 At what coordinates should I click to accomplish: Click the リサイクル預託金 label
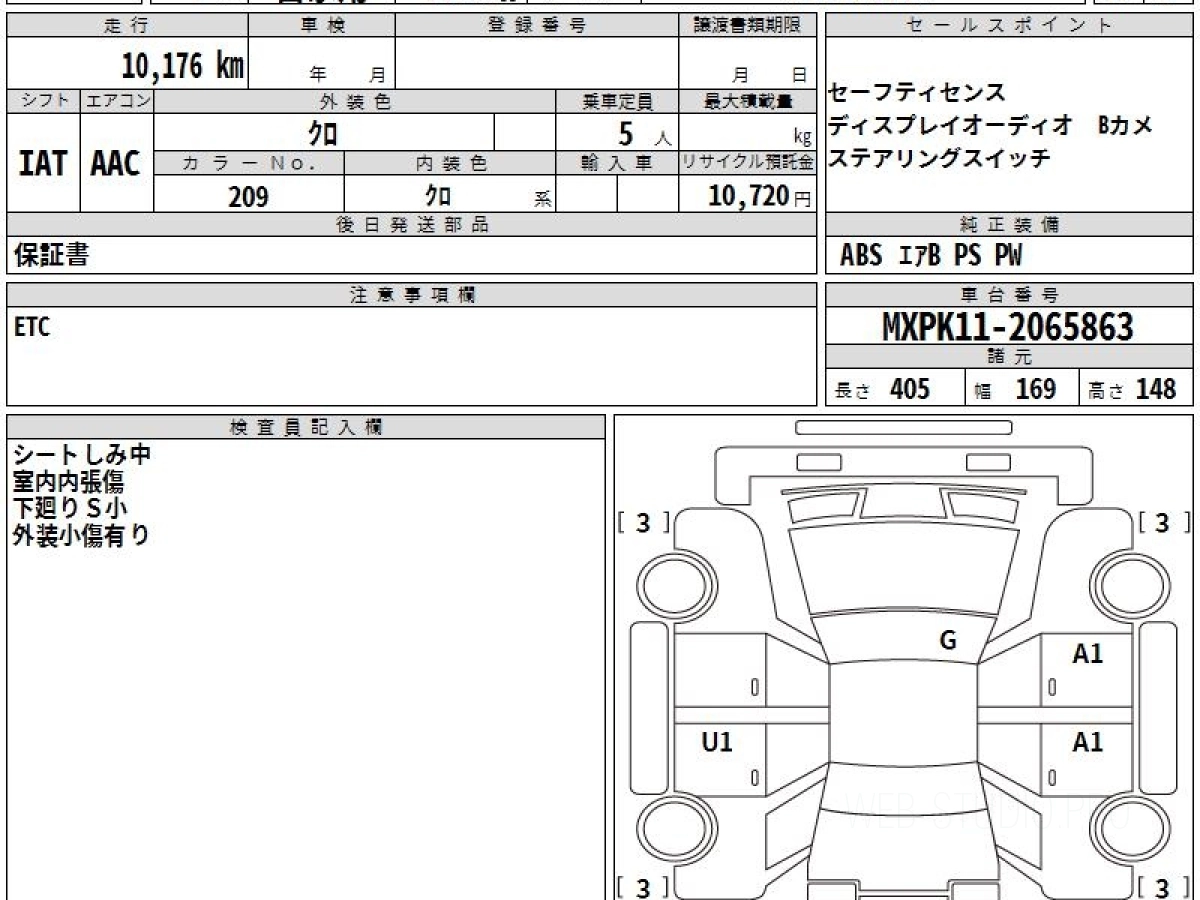(748, 164)
